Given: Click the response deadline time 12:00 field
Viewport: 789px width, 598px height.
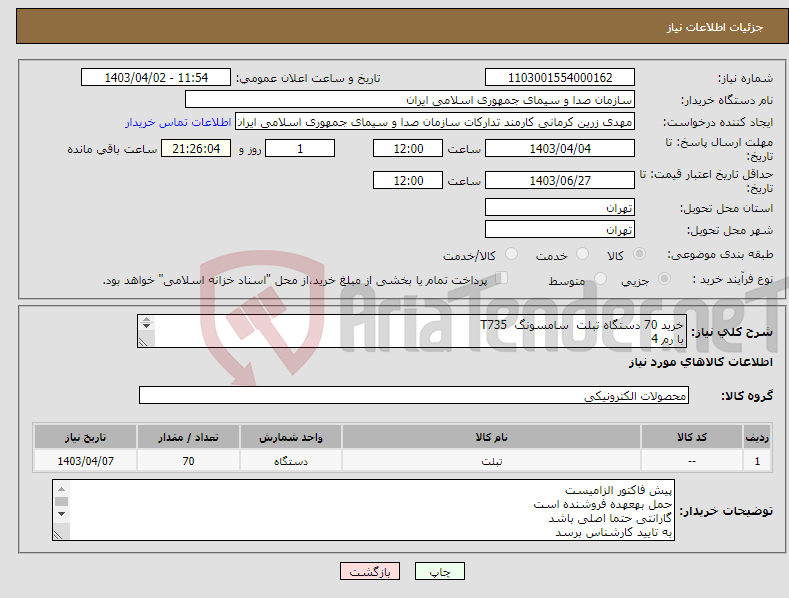Looking at the screenshot, I should 408,148.
